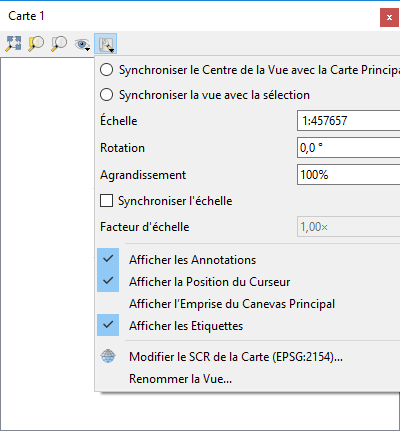Click the Zoom Full extent icon

coord(13,44)
